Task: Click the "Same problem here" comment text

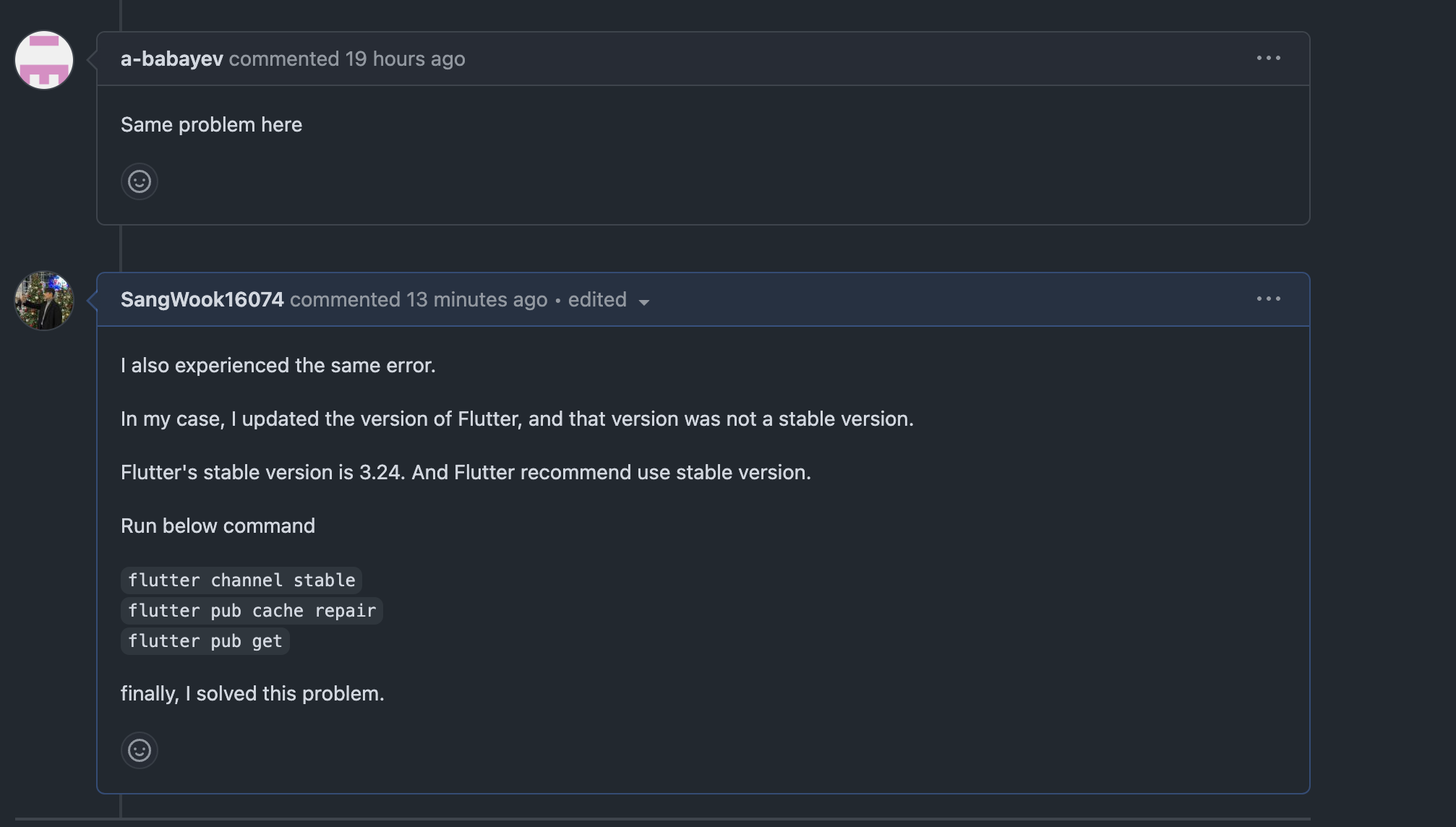Action: click(x=211, y=124)
